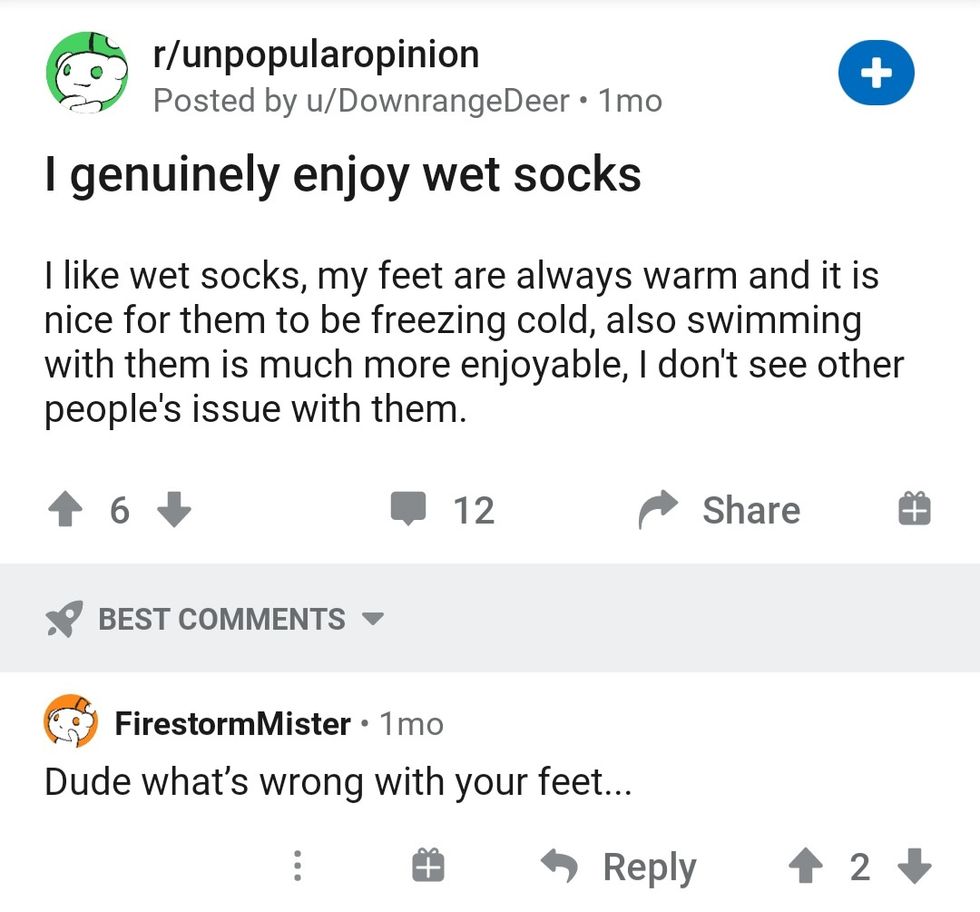Downvote FirestormMister's comment
980x912 pixels.
click(915, 866)
